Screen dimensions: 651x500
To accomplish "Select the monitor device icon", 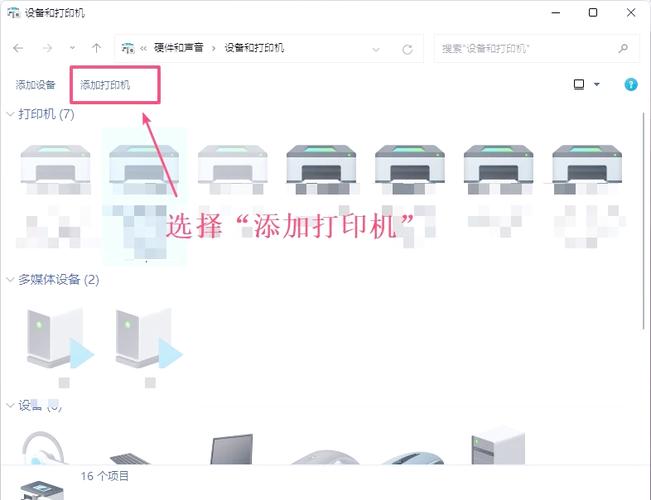I will [x=231, y=449].
